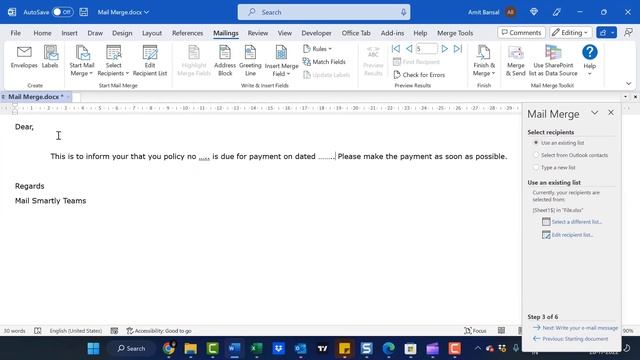Go to Next: Write your e-mail message
The image size is (640, 360).
(x=576, y=328)
